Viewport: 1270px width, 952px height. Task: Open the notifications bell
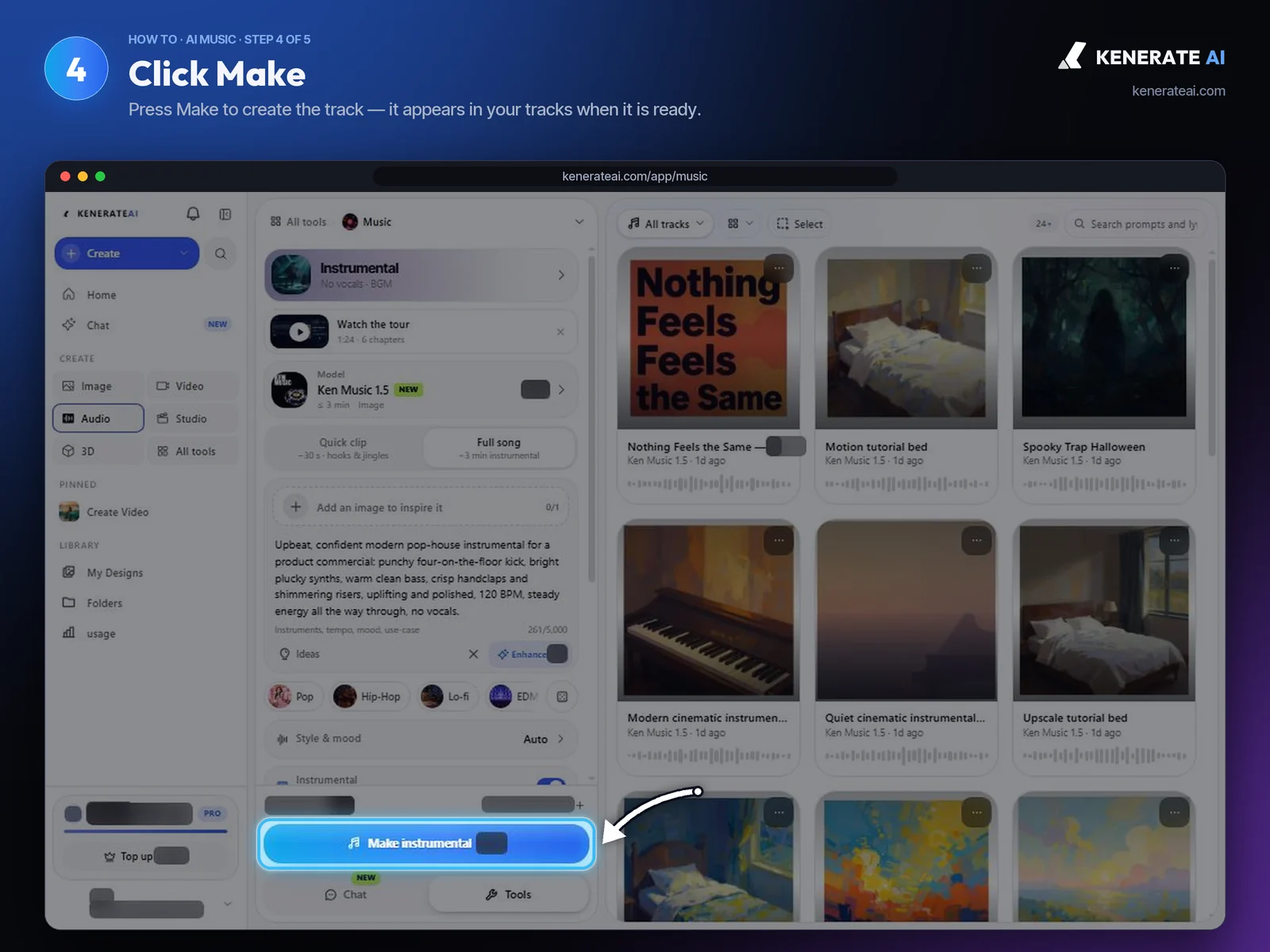tap(193, 213)
